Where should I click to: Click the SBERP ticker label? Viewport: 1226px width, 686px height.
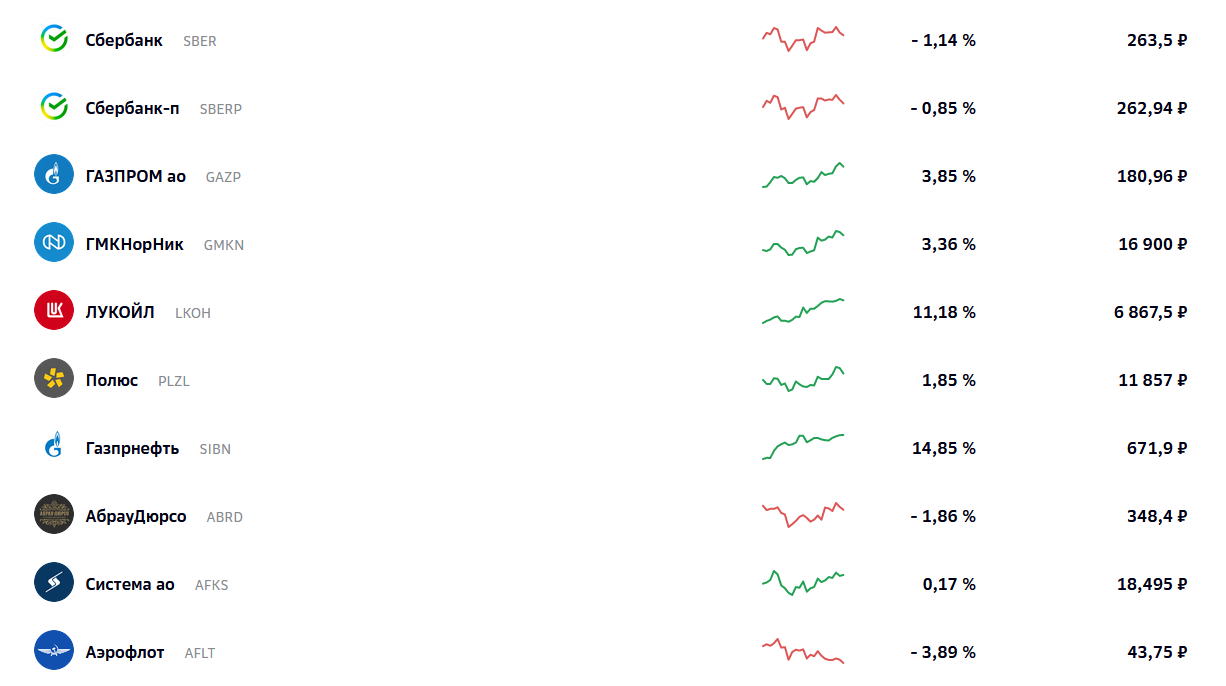coord(221,109)
